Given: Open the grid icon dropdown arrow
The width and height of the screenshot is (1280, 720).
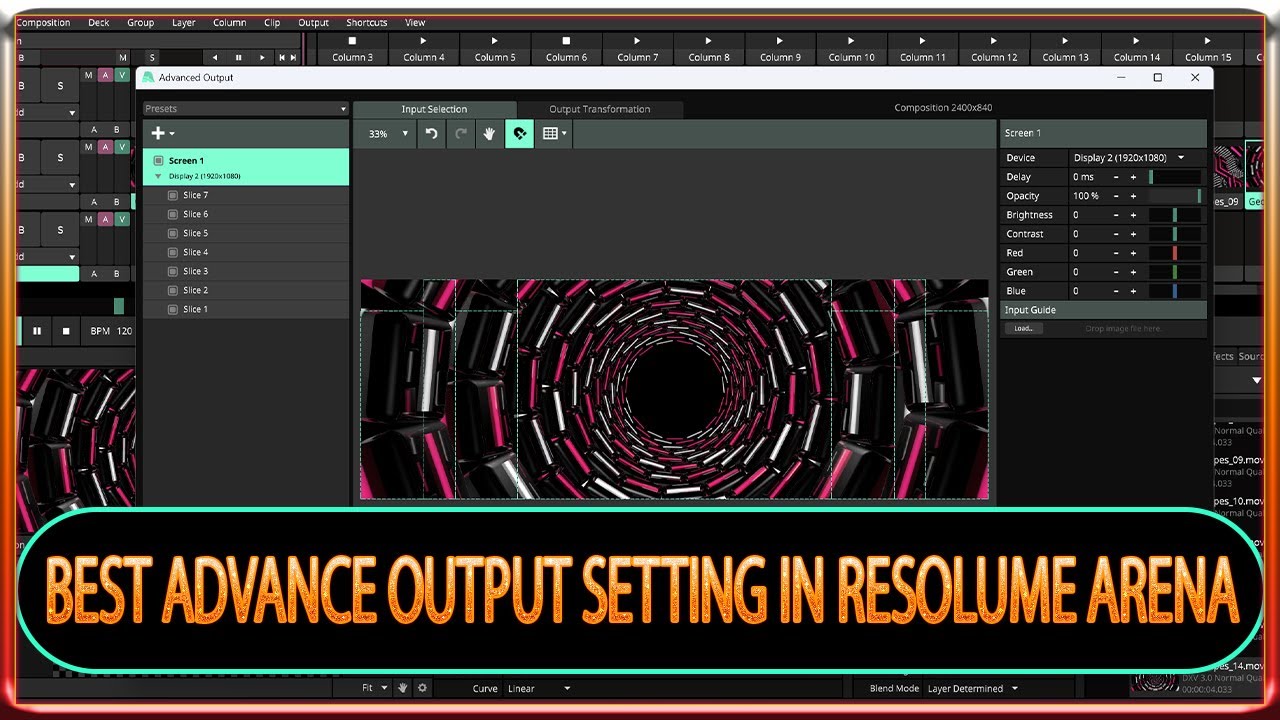Looking at the screenshot, I should tap(565, 134).
